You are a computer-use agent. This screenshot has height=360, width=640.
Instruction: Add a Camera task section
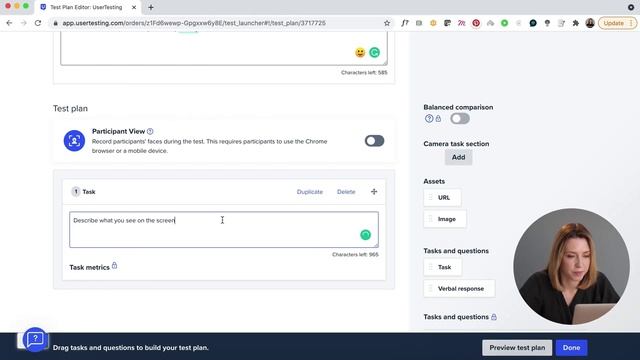point(458,157)
